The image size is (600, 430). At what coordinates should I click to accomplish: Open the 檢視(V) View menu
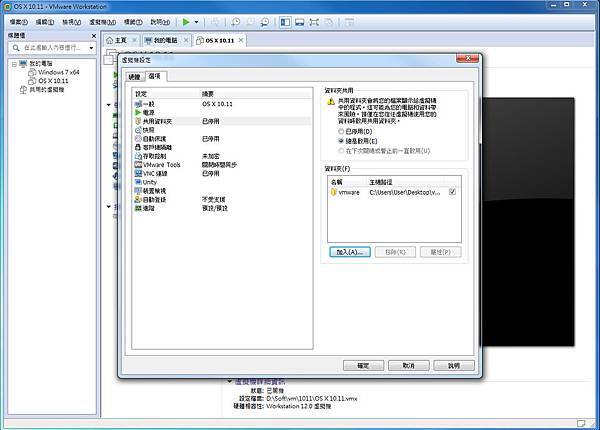click(x=72, y=22)
